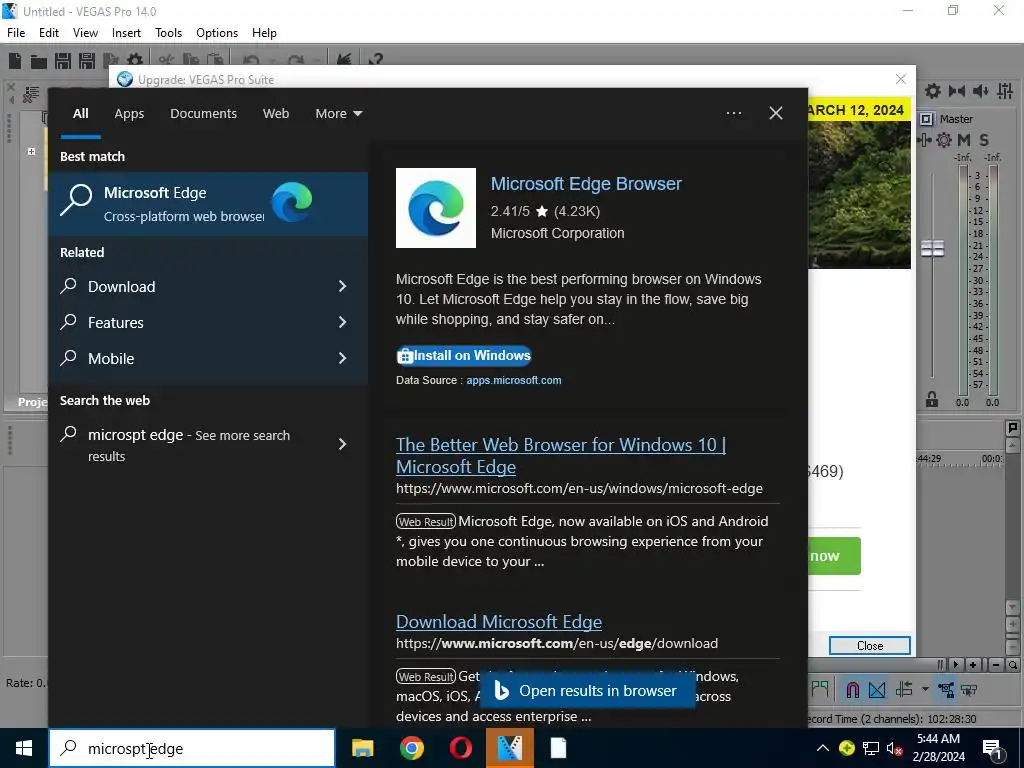Image resolution: width=1024 pixels, height=768 pixels.
Task: Toggle the fader lock channels icon
Action: [932, 399]
